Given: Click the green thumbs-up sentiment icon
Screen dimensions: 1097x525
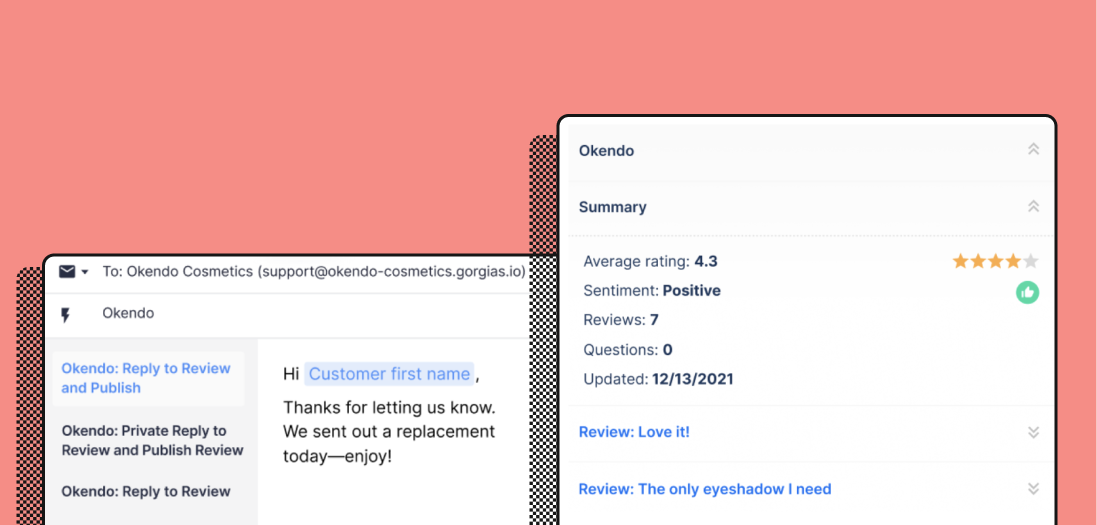Looking at the screenshot, I should coord(1027,293).
